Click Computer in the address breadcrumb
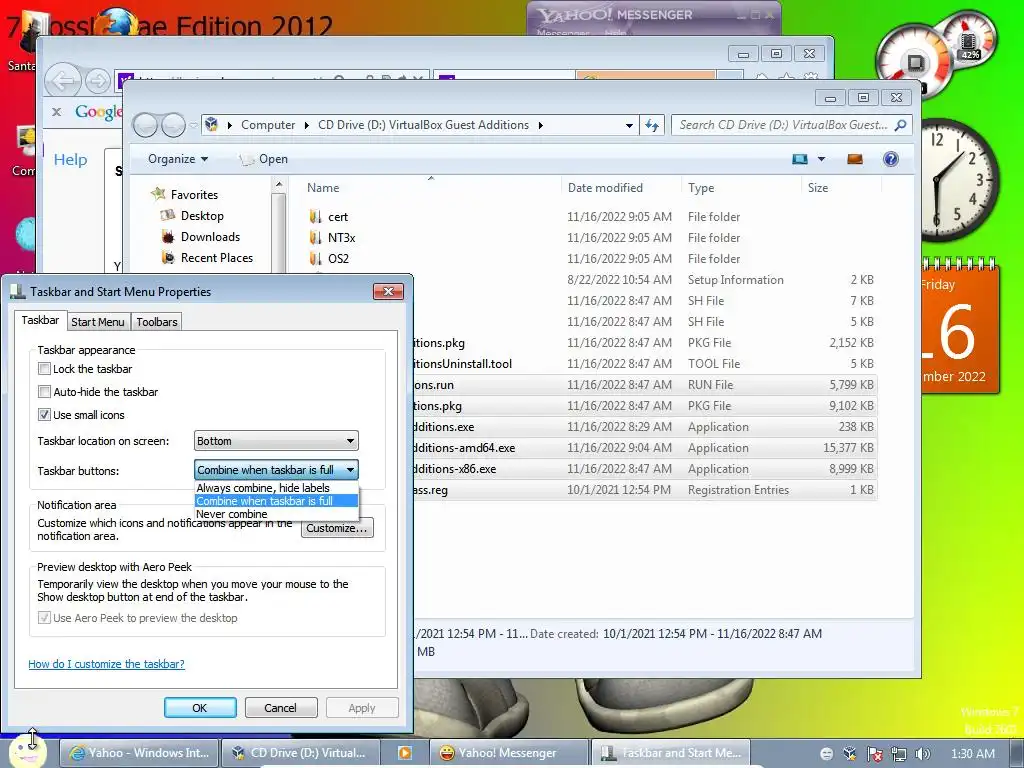 [268, 125]
